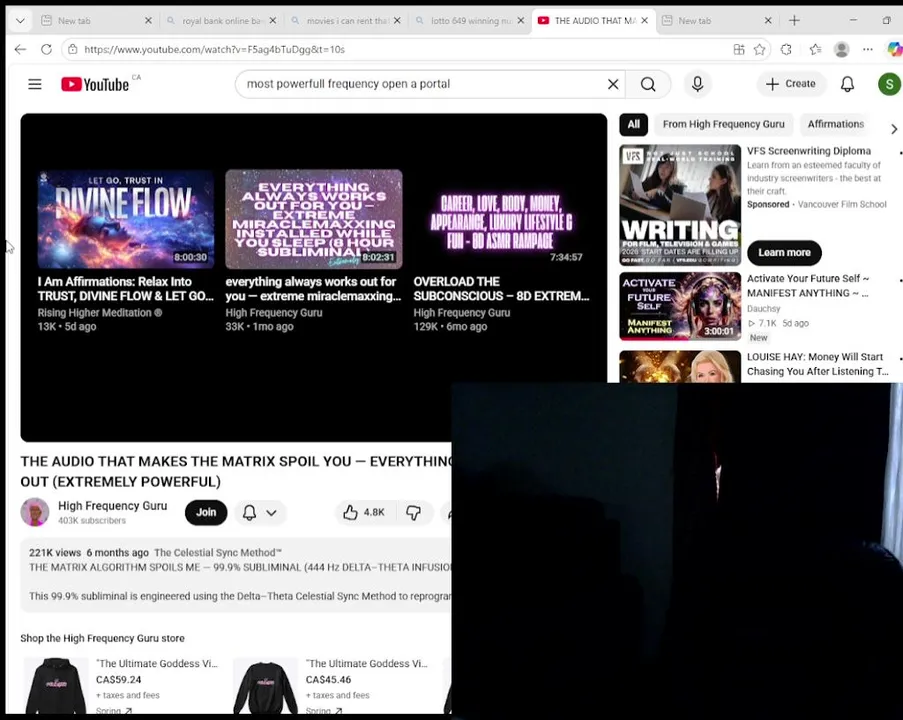Add this page to favorites star

point(760,50)
